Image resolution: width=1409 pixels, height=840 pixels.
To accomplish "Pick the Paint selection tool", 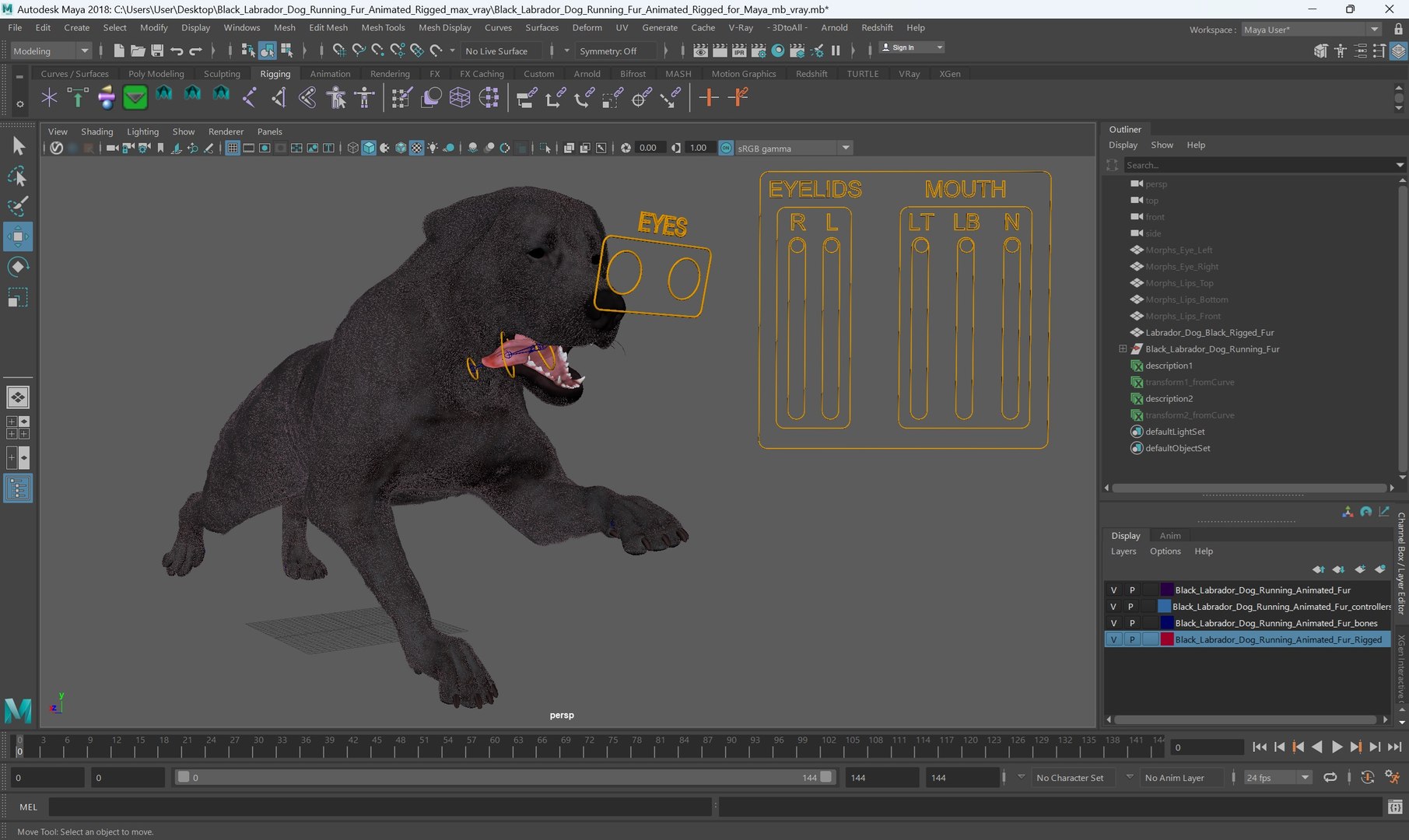I will click(18, 206).
